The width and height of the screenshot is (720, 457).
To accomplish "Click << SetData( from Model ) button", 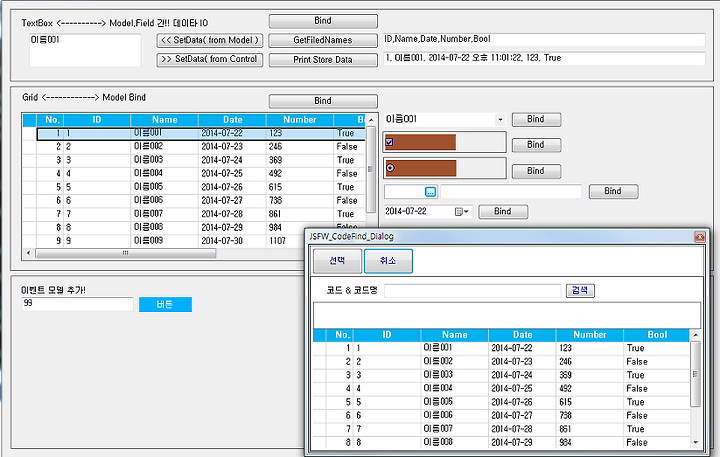I will click(x=210, y=40).
